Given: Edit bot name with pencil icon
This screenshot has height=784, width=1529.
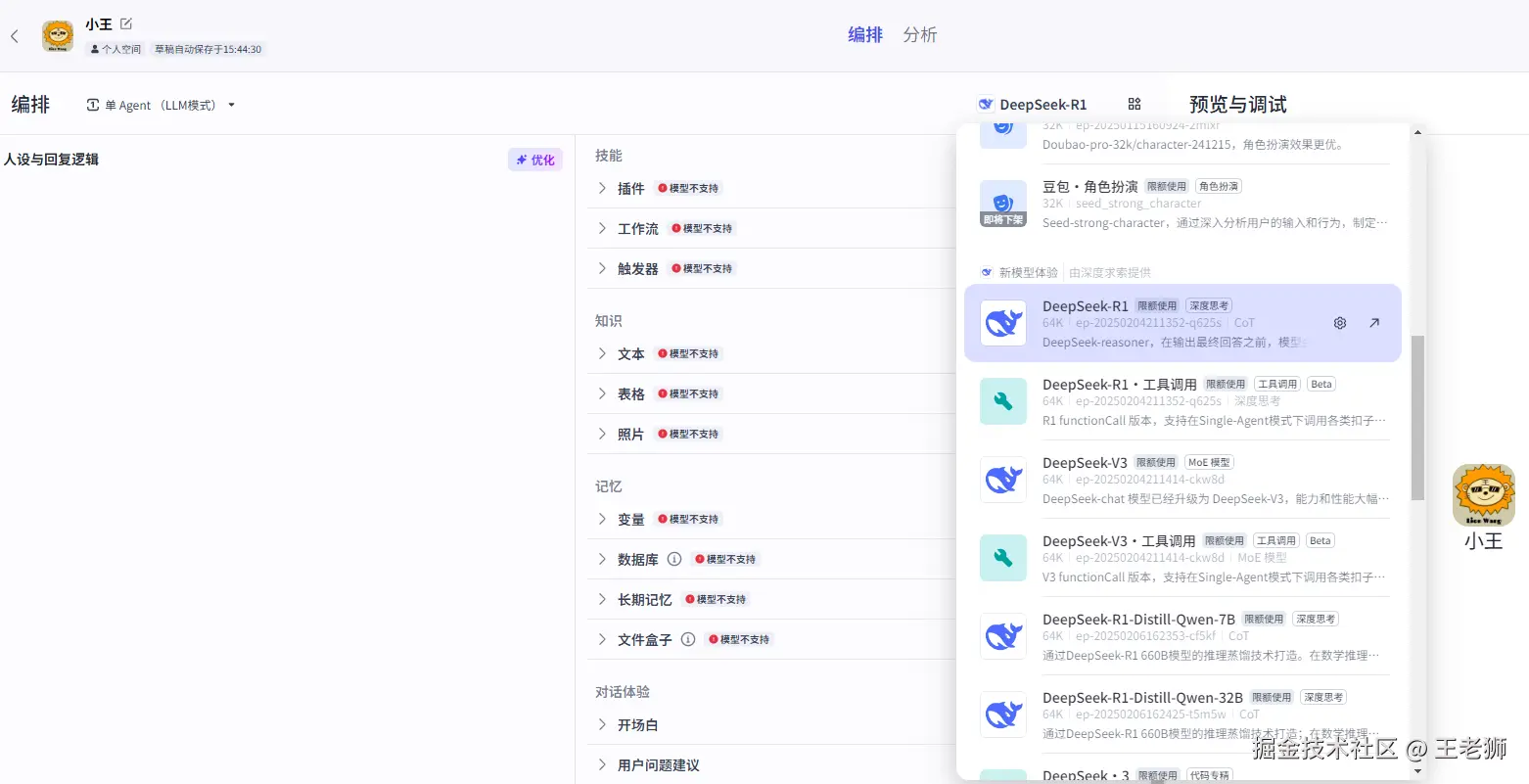Looking at the screenshot, I should pyautogui.click(x=126, y=23).
